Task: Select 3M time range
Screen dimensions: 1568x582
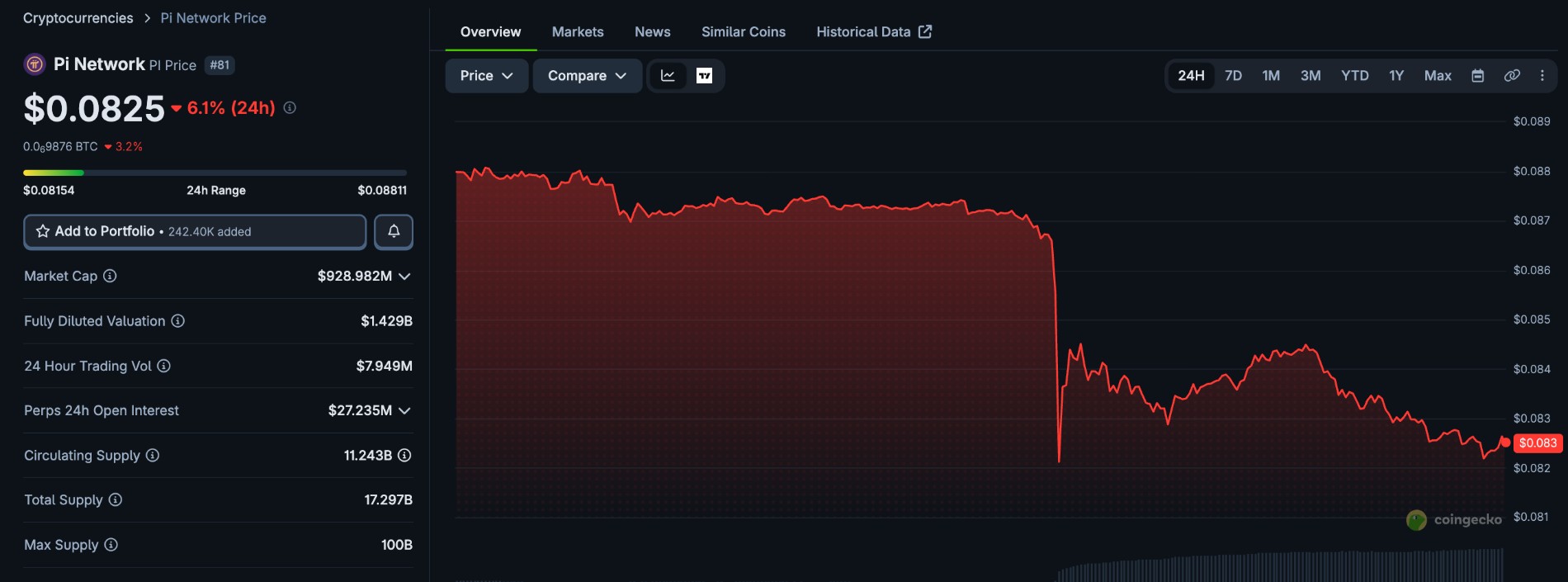Action: [x=1311, y=76]
